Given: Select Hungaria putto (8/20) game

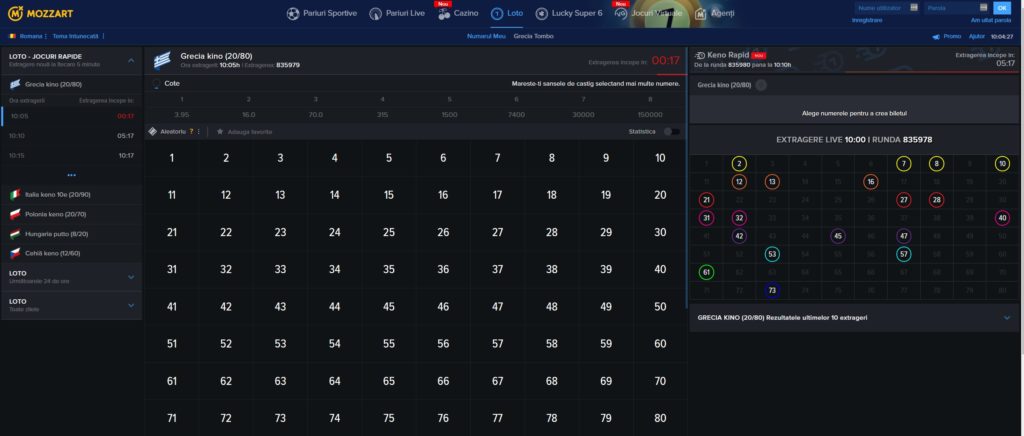Looking at the screenshot, I should (x=71, y=234).
